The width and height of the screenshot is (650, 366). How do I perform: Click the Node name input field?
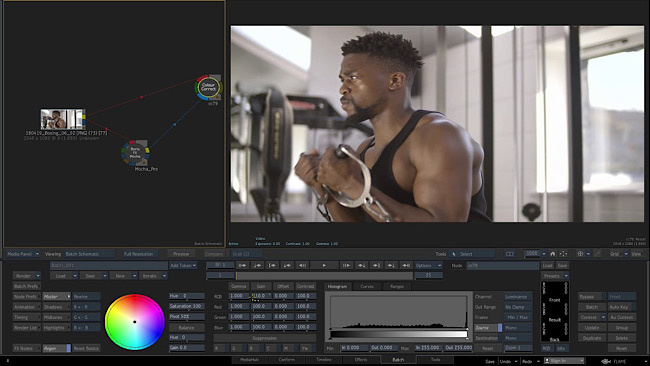(502, 265)
